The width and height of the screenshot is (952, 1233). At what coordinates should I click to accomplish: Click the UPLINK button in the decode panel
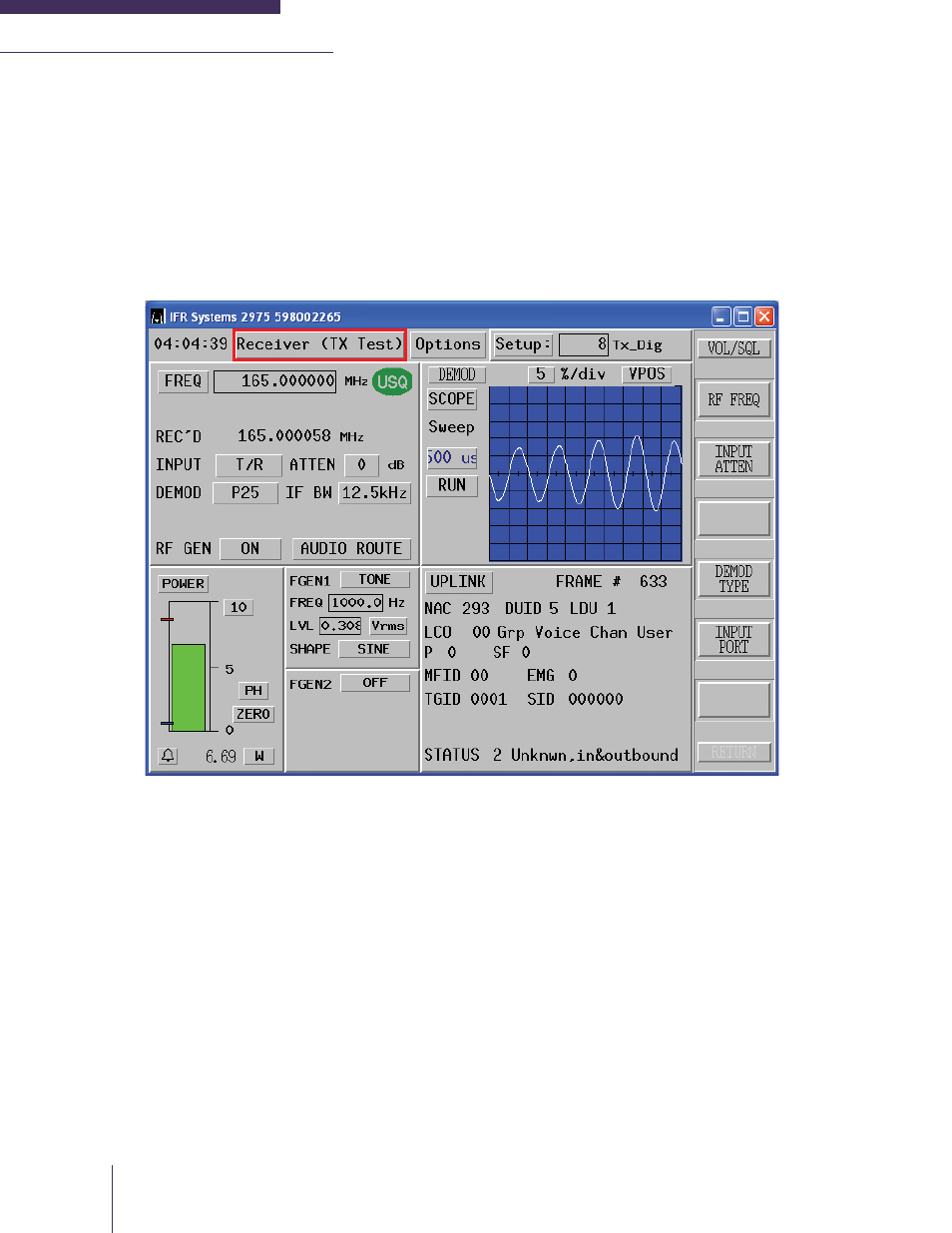(458, 581)
